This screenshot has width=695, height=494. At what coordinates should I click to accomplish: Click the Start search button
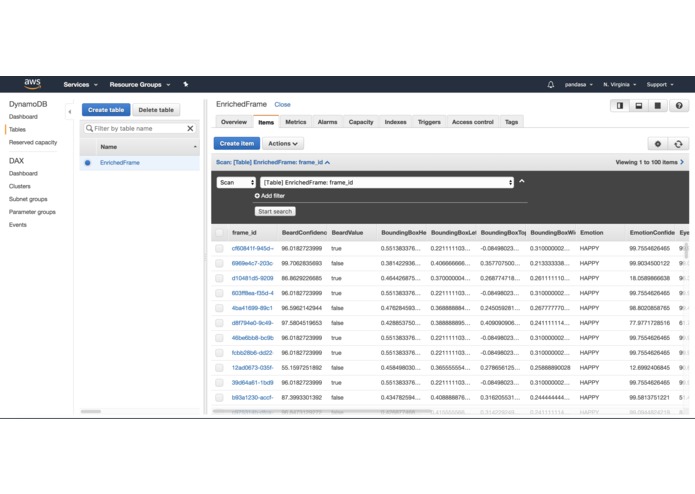[275, 211]
